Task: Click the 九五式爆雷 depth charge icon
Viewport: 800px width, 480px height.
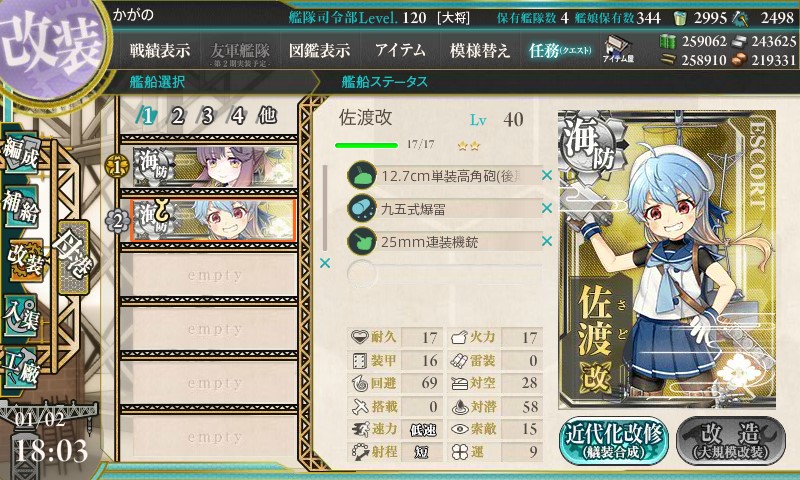Action: tap(362, 208)
